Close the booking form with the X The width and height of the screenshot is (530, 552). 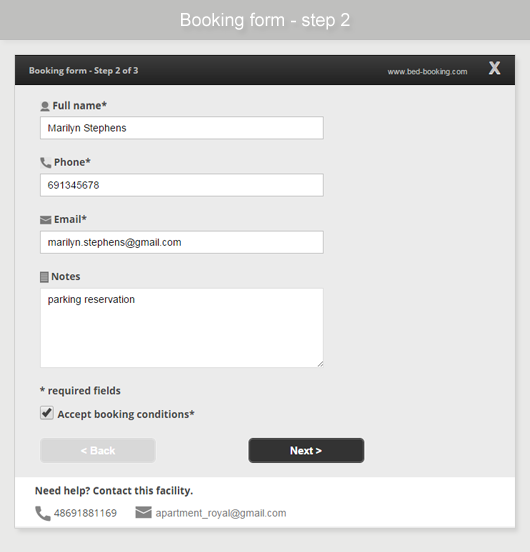click(x=494, y=68)
